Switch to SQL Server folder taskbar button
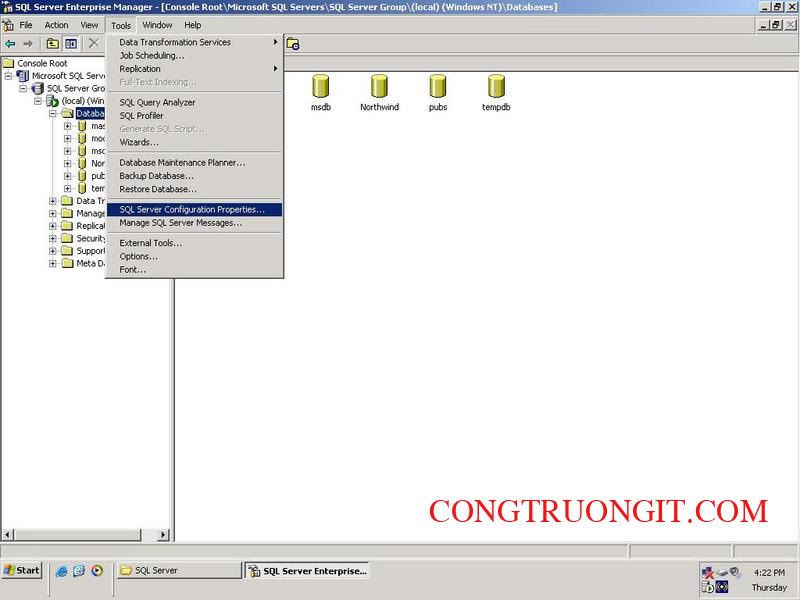 pos(179,570)
